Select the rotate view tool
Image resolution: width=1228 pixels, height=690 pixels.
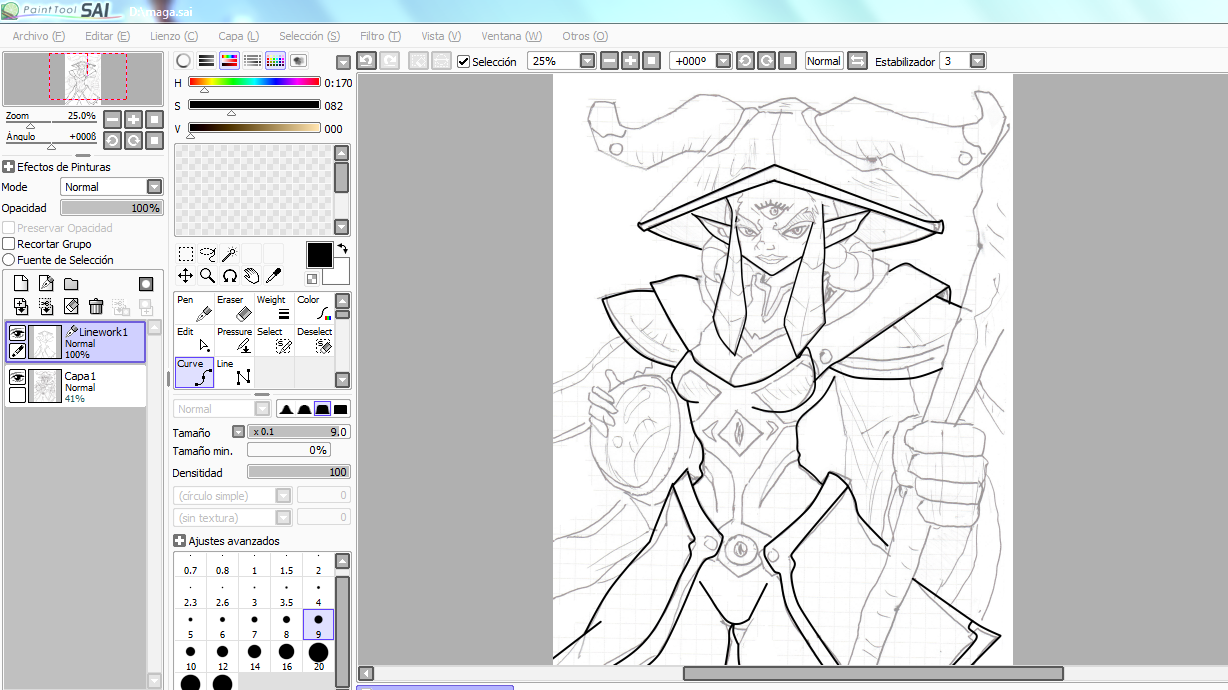click(x=230, y=275)
